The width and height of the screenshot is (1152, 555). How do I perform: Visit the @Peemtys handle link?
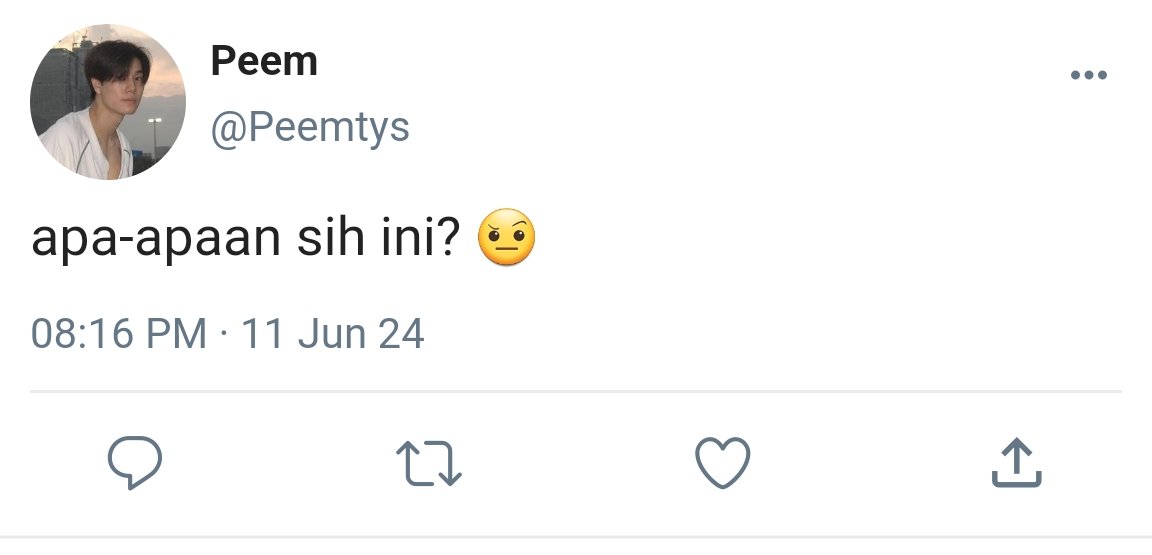coord(310,128)
